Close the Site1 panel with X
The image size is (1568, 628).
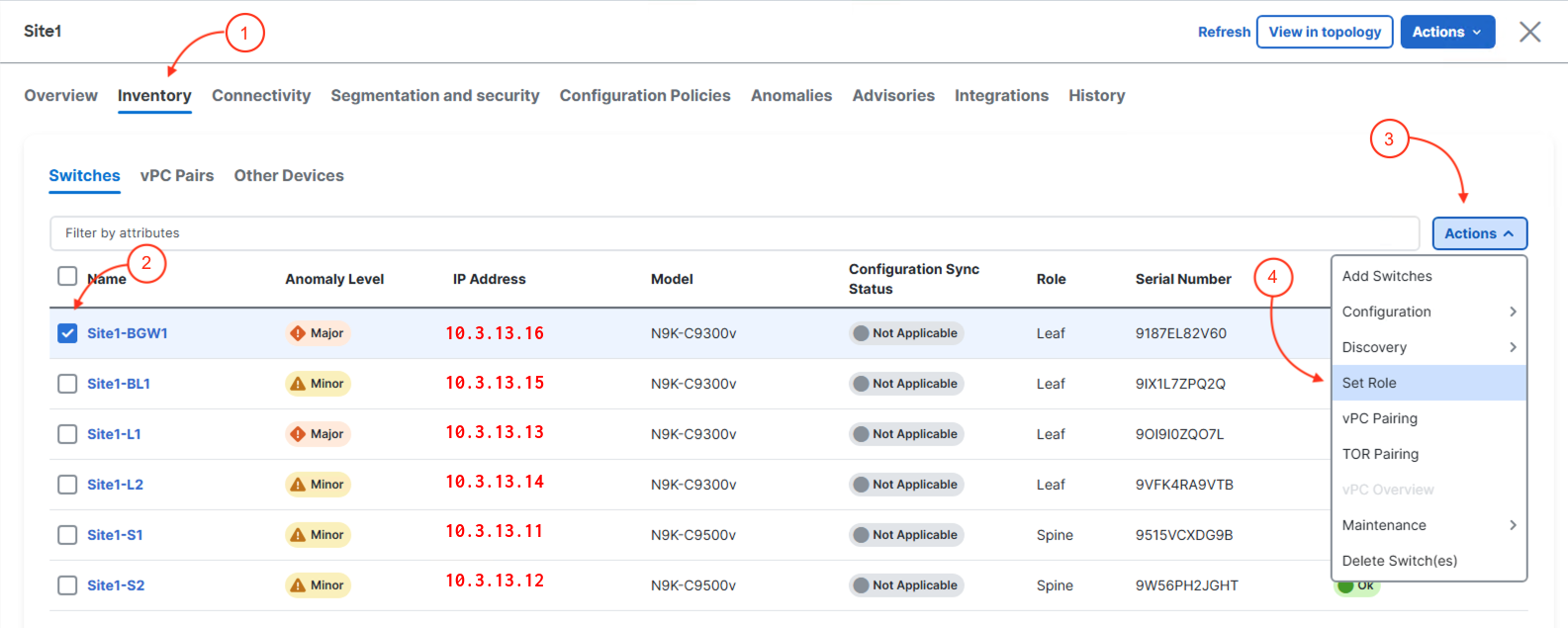(1529, 32)
